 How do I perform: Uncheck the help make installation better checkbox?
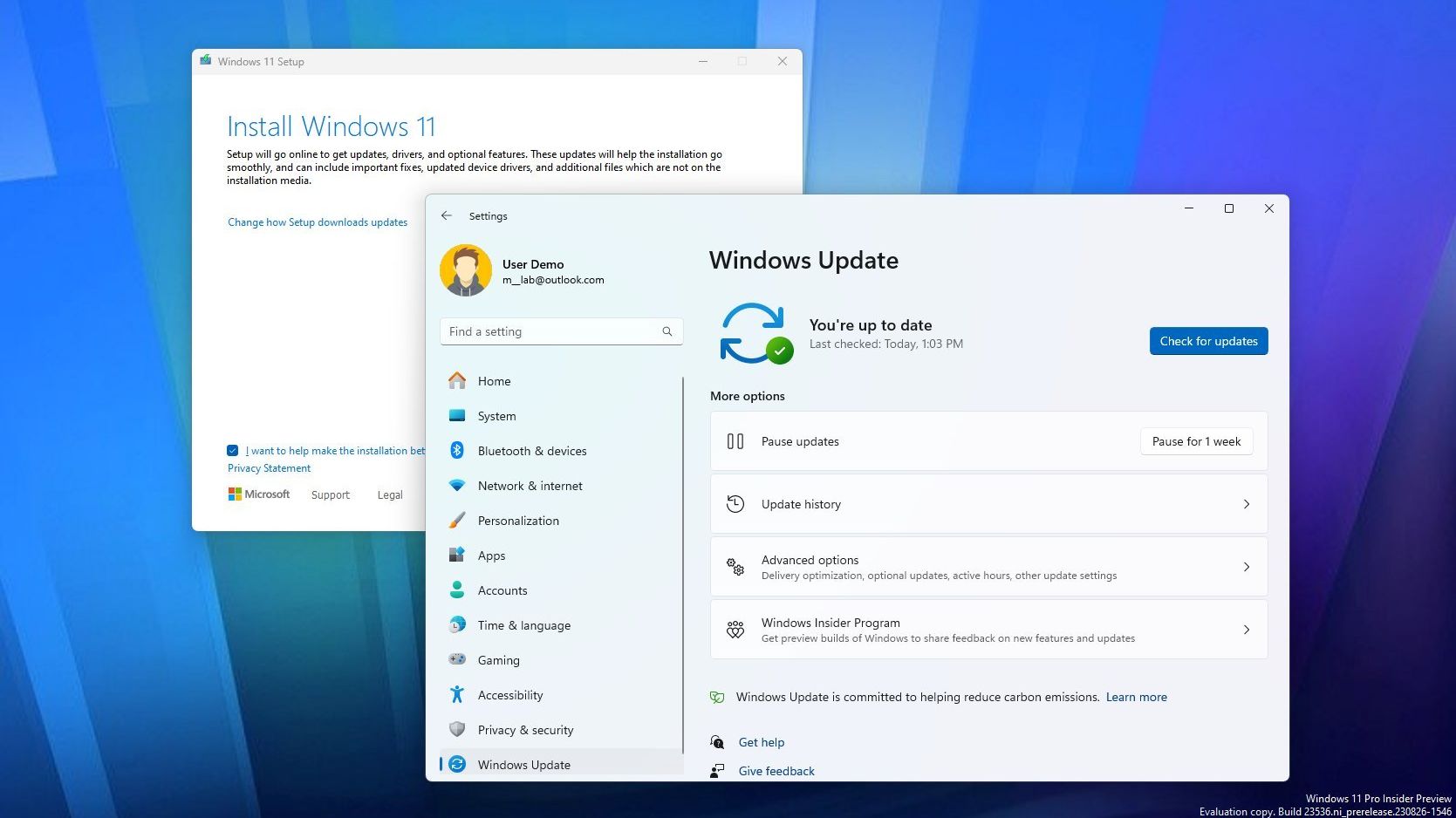point(232,451)
